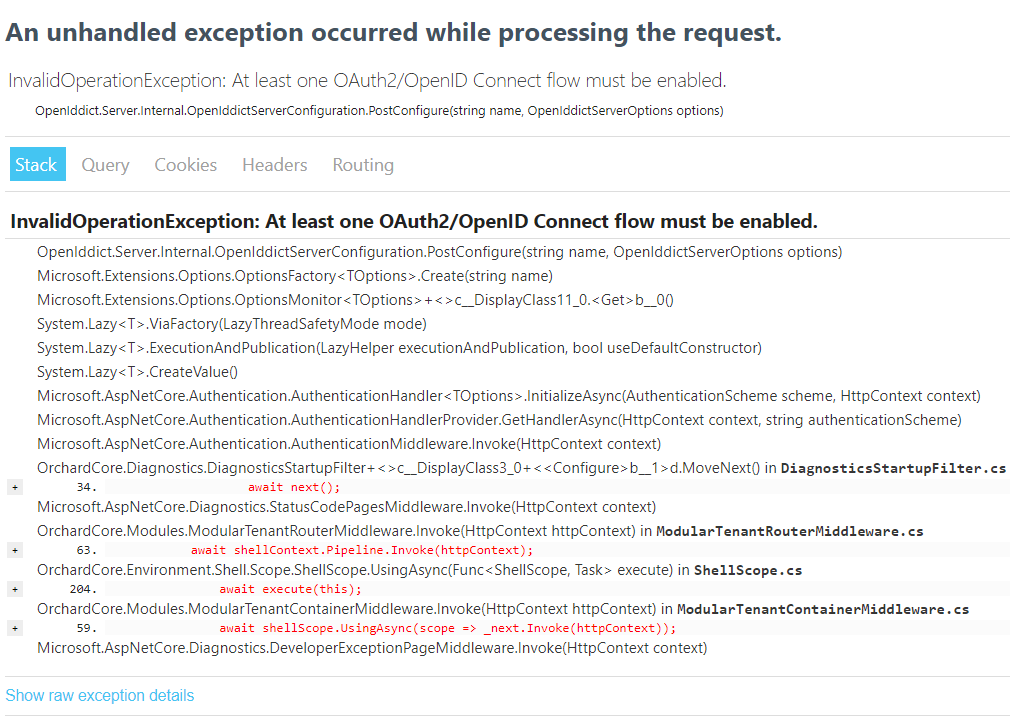Expand context for ModularTenantRouterMiddleware.cs line 63

[x=14, y=550]
